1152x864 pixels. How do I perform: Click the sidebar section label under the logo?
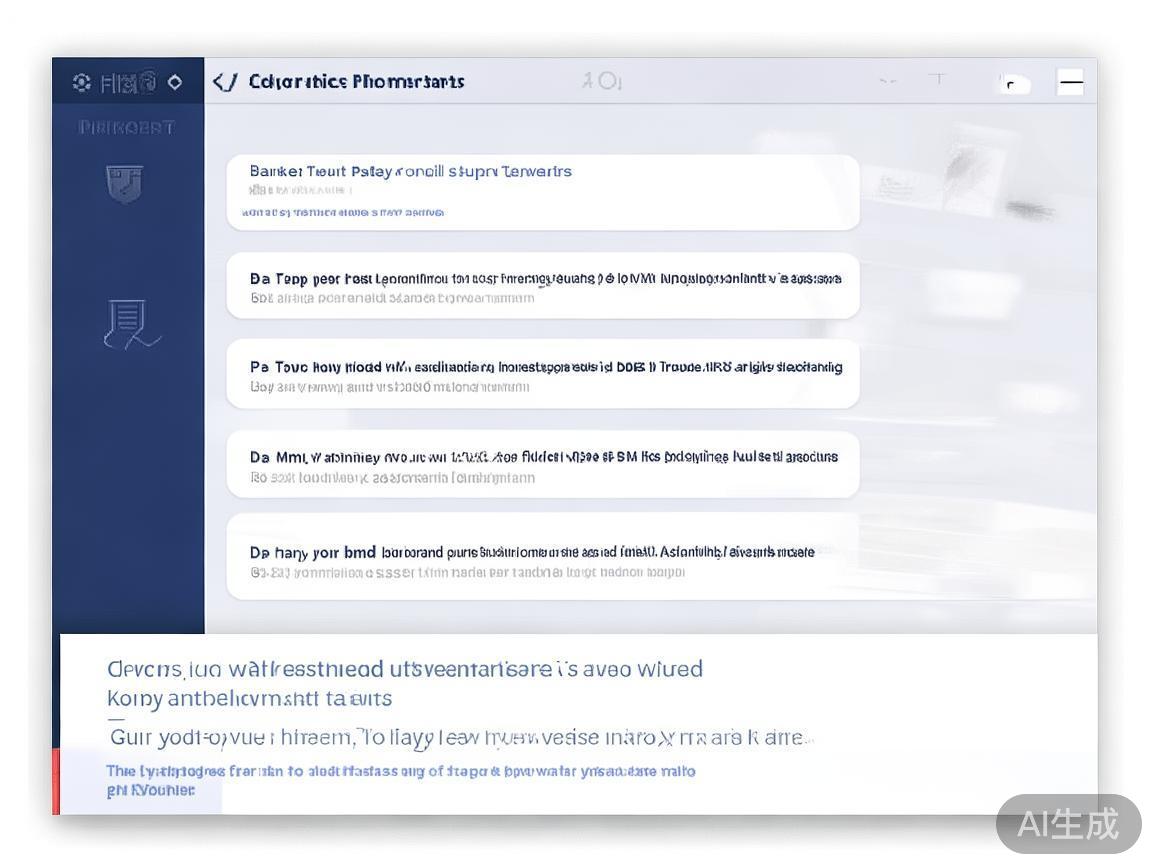coord(127,128)
